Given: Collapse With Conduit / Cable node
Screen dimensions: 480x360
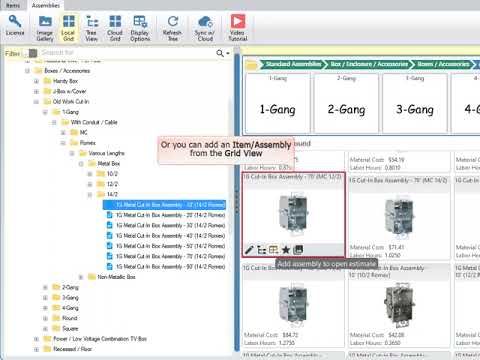Looking at the screenshot, I should (x=54, y=122).
